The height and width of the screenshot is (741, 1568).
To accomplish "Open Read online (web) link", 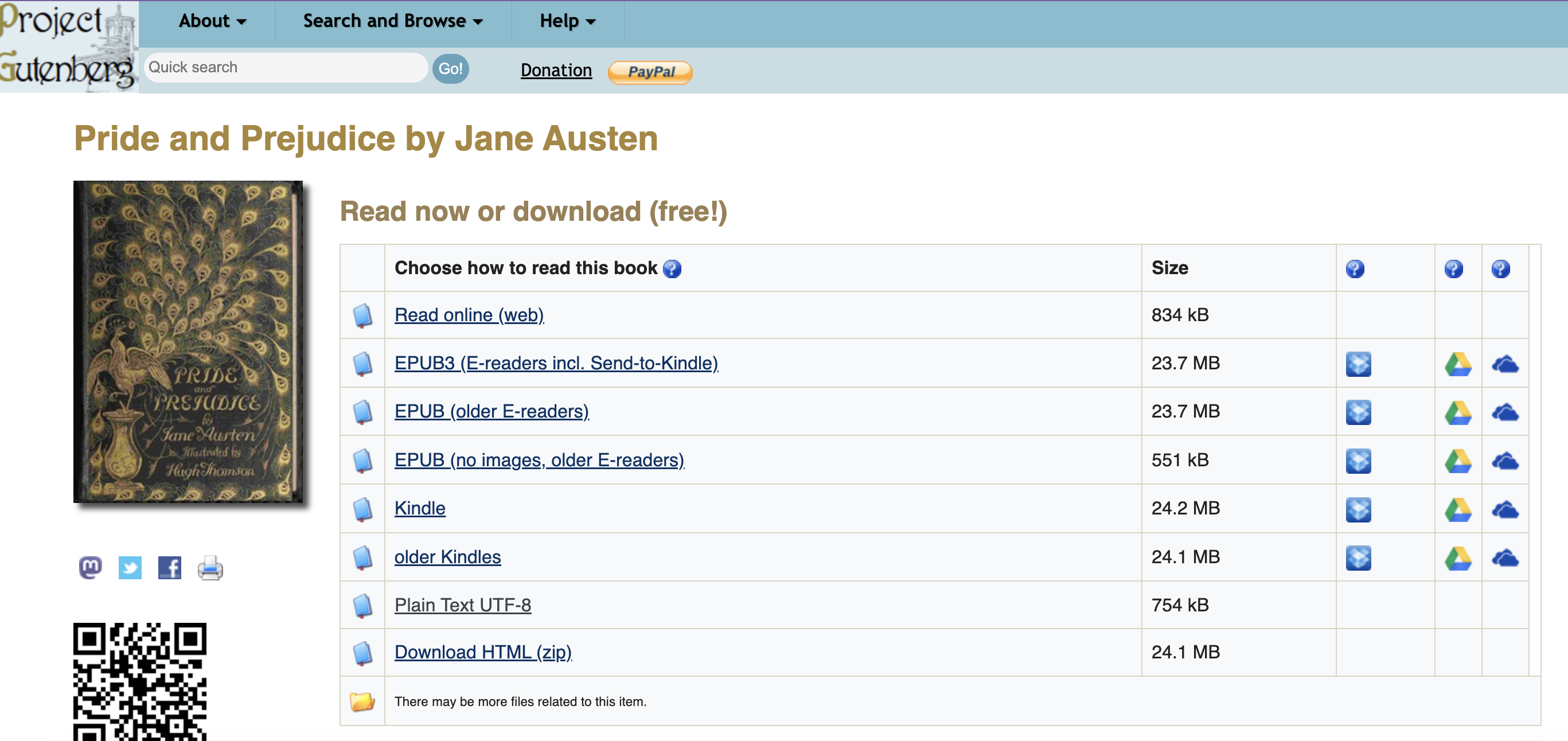I will tap(469, 315).
